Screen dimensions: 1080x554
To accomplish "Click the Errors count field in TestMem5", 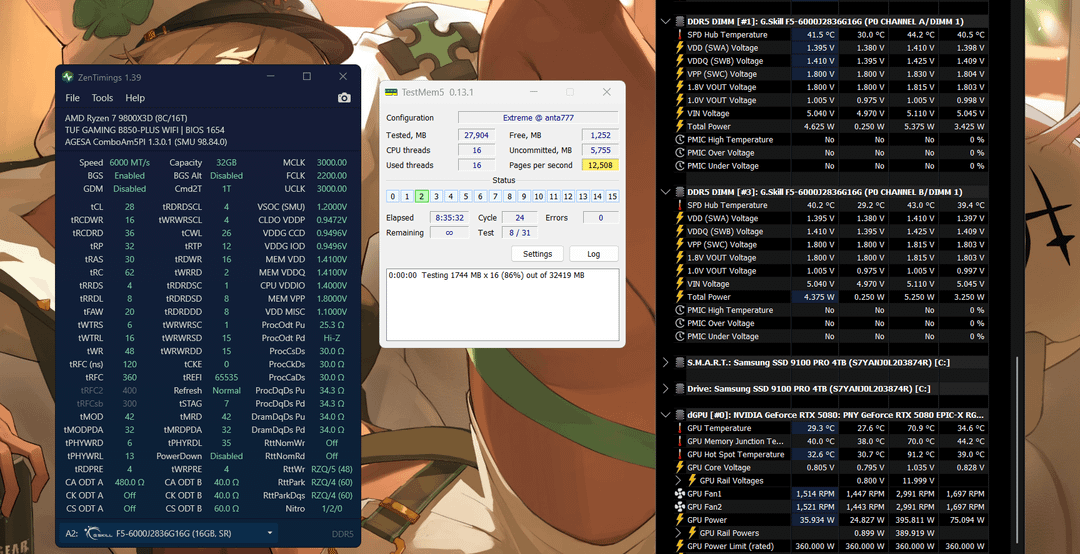I will pyautogui.click(x=601, y=218).
